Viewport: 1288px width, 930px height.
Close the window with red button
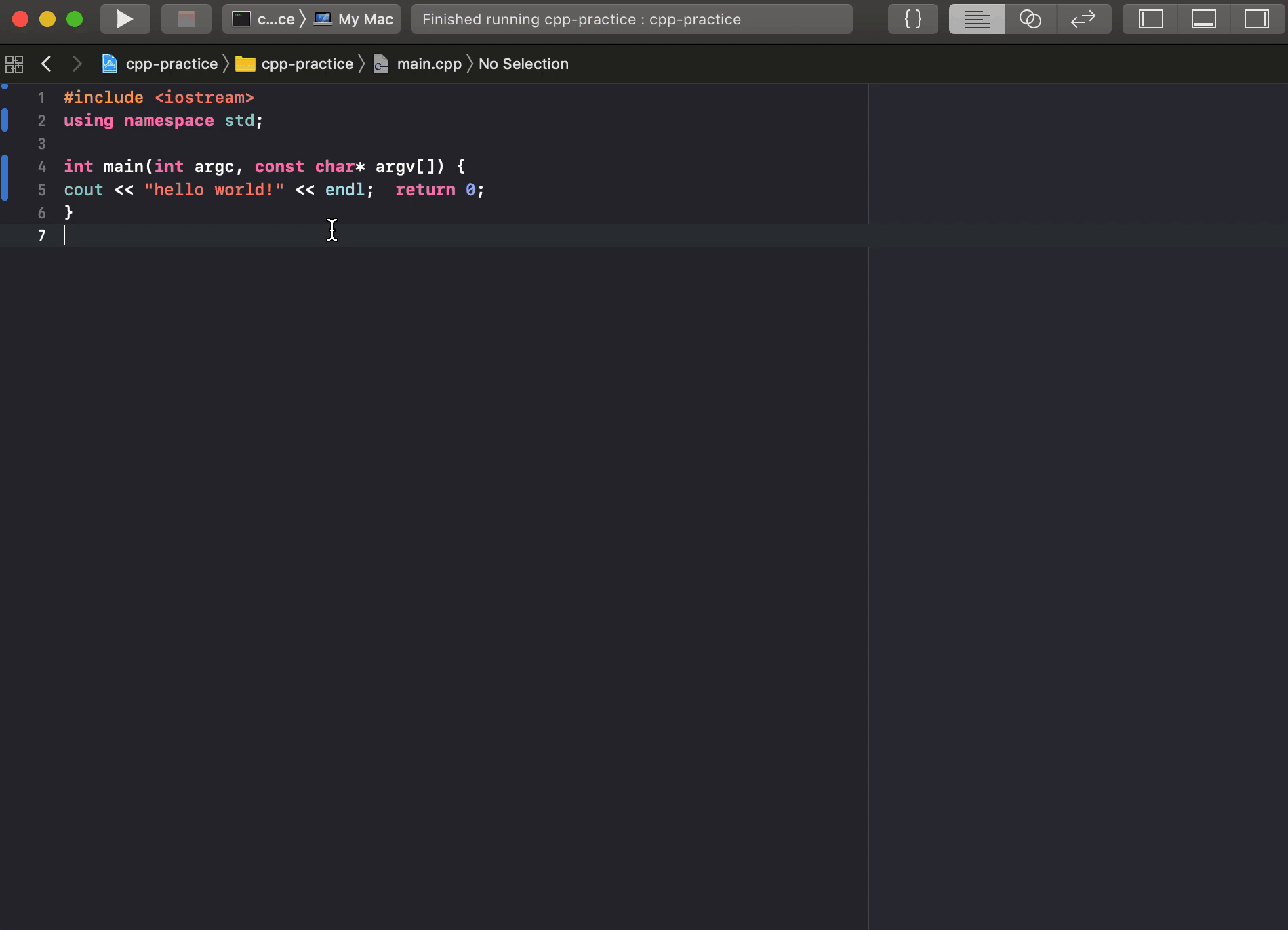click(x=20, y=19)
